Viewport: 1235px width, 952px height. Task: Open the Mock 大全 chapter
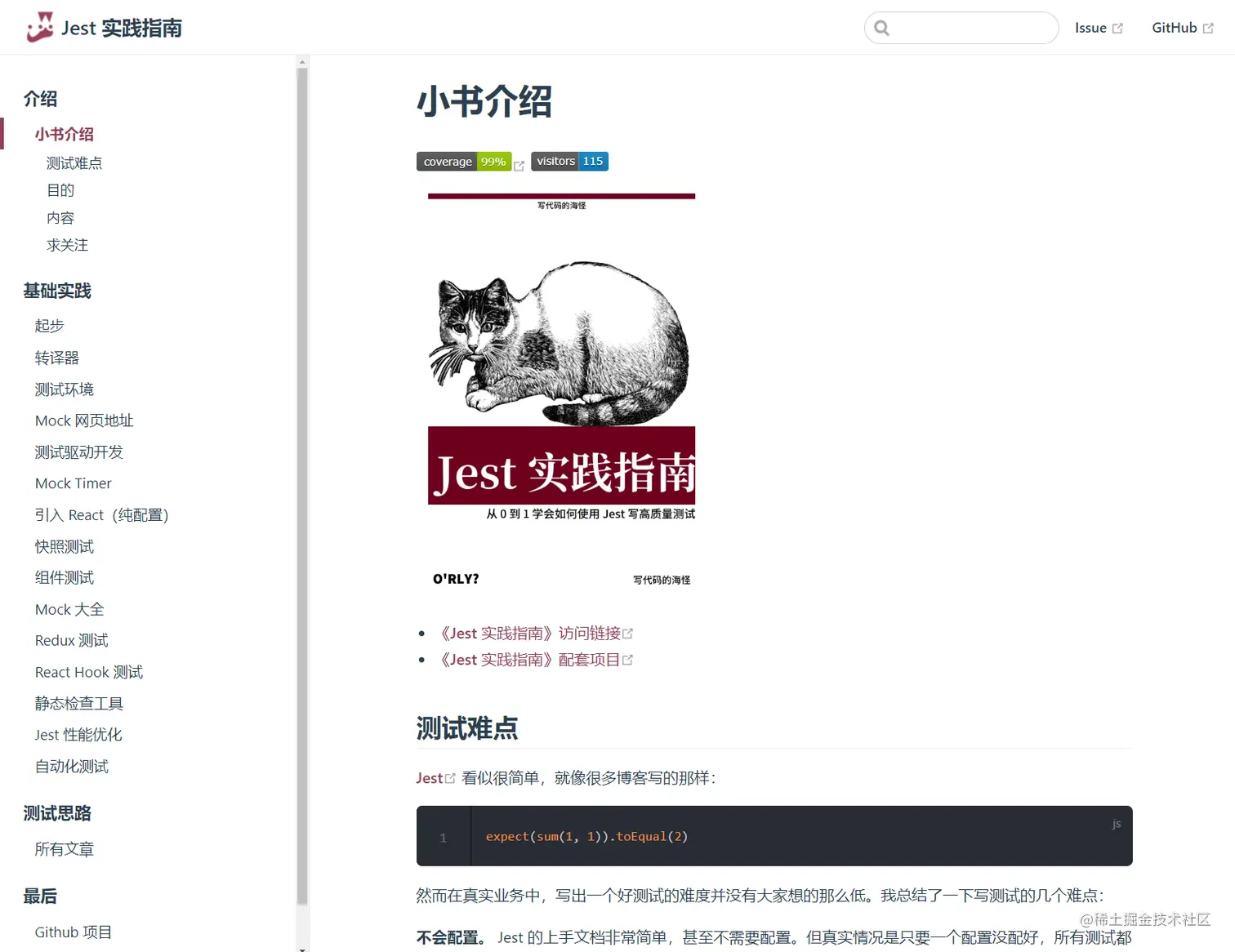click(x=69, y=609)
